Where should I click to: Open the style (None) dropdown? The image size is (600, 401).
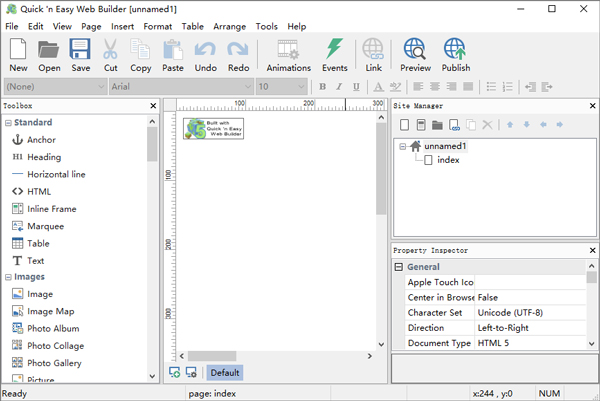pyautogui.click(x=55, y=86)
